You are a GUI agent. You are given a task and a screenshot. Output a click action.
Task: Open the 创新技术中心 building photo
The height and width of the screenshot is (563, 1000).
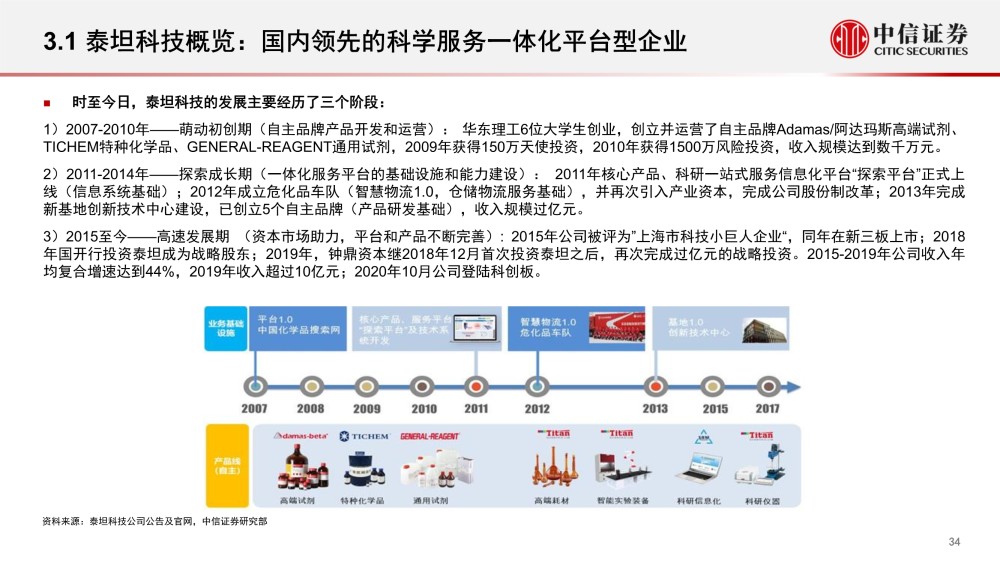click(x=765, y=330)
